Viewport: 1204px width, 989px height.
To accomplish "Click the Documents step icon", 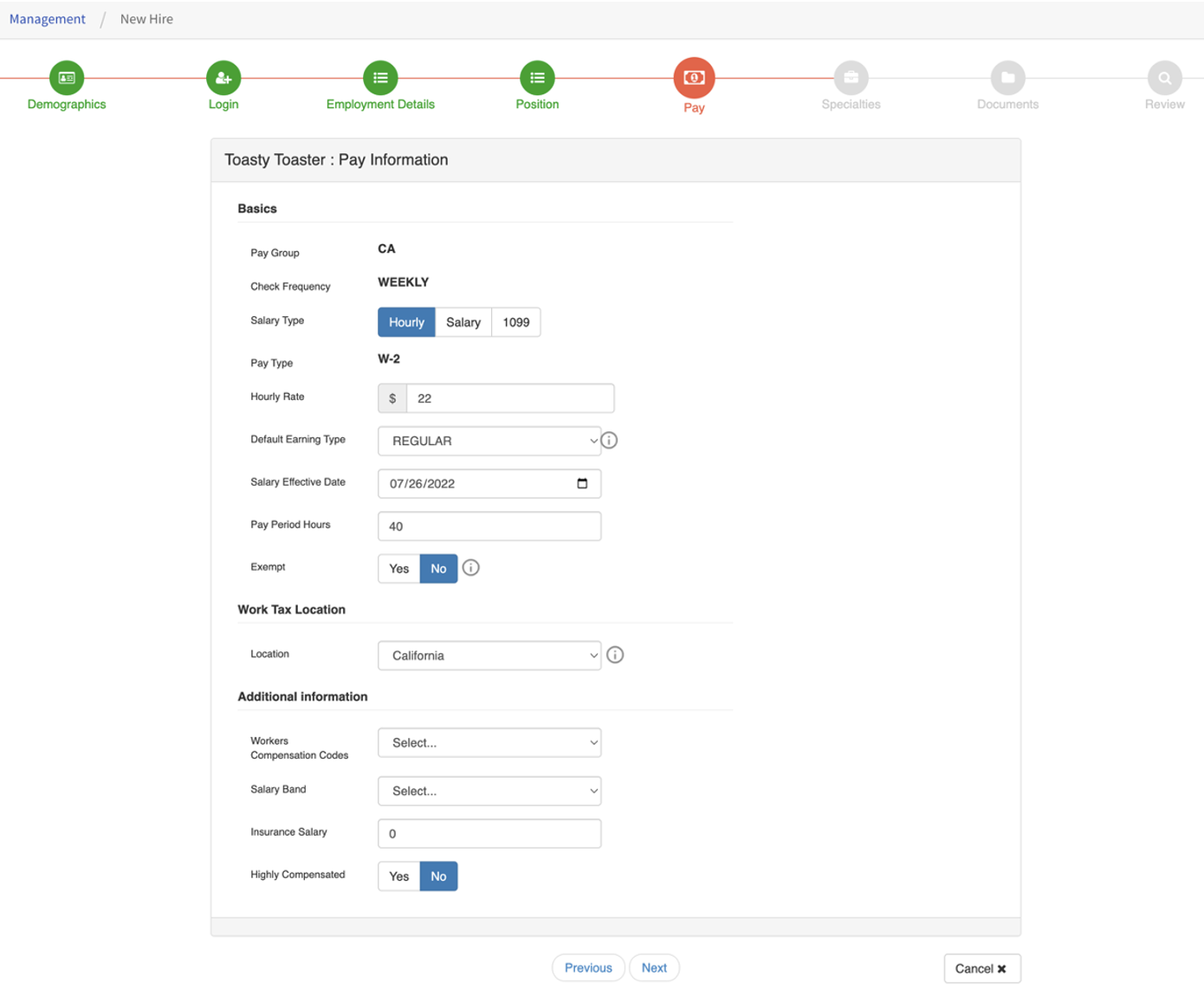I will click(1007, 77).
